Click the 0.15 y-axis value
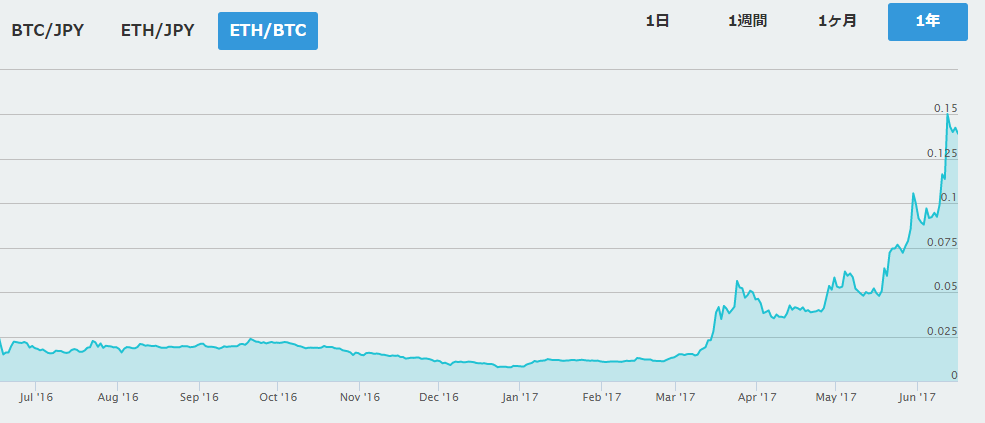Viewport: 985px width, 423px height. [x=945, y=108]
